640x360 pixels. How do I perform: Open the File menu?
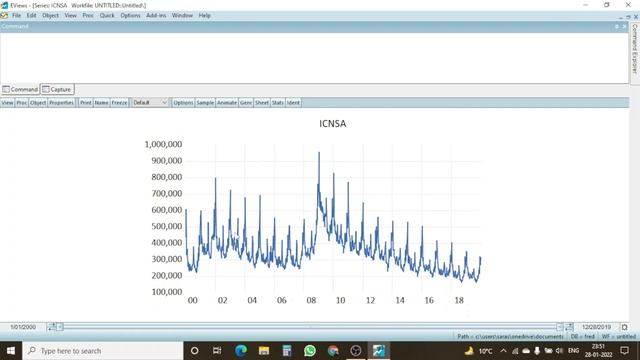[x=16, y=16]
